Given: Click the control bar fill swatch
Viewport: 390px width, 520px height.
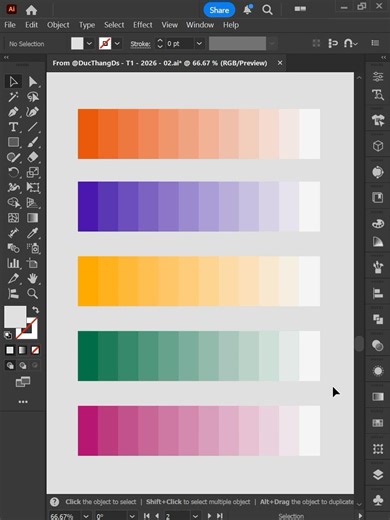Looking at the screenshot, I should [77, 43].
